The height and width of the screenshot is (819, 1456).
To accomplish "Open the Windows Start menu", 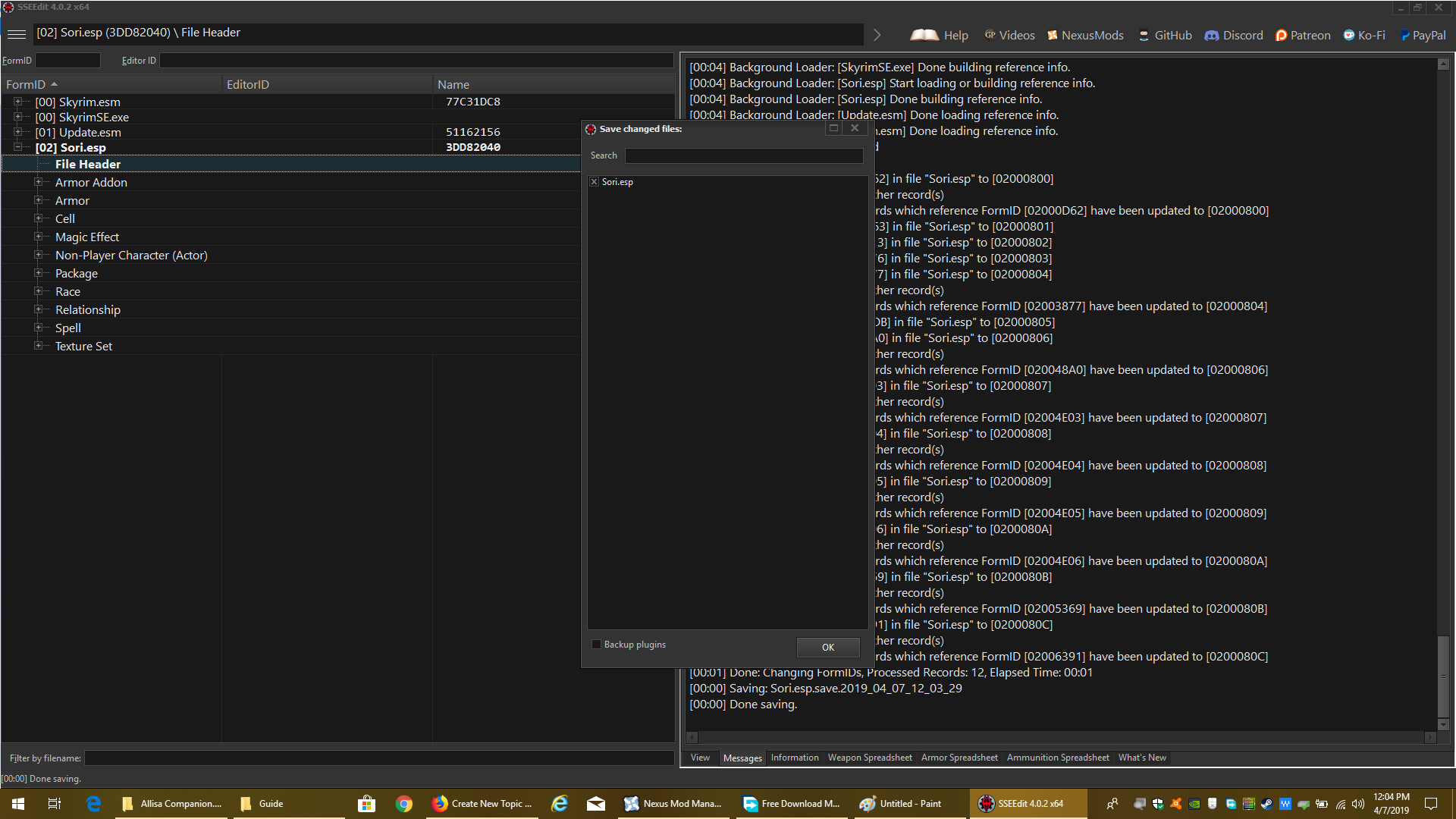I will (x=18, y=804).
